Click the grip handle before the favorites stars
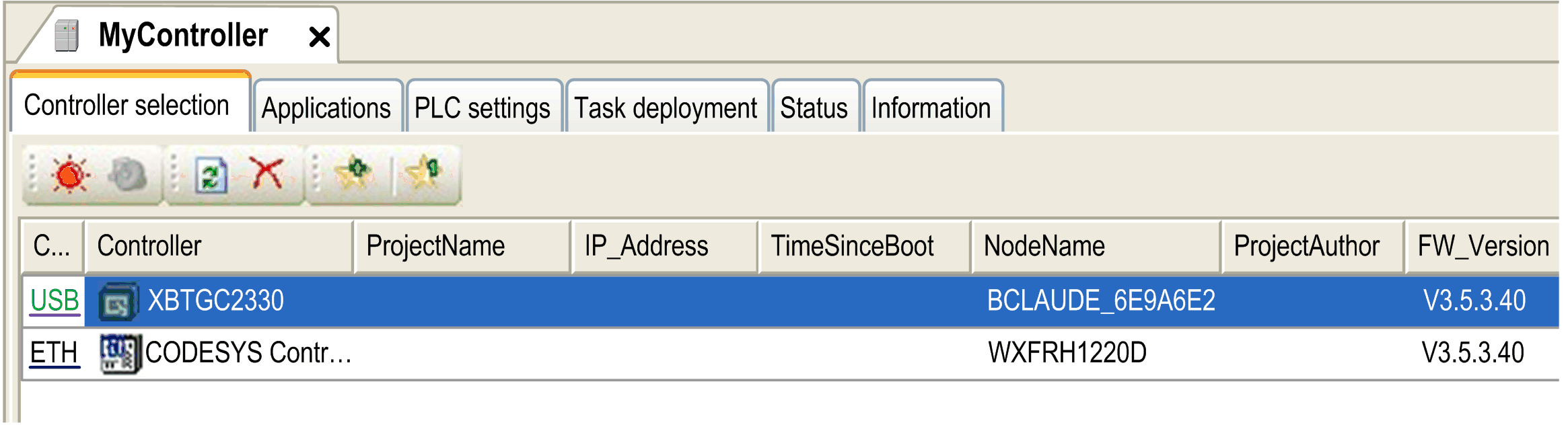The image size is (1568, 435). pos(315,173)
